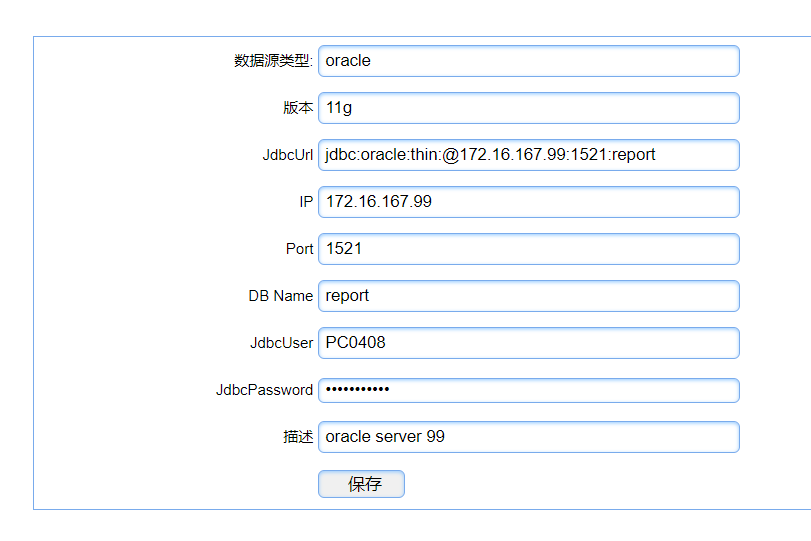Focus the DB Name input field
The width and height of the screenshot is (811, 541).
pyautogui.click(x=528, y=296)
